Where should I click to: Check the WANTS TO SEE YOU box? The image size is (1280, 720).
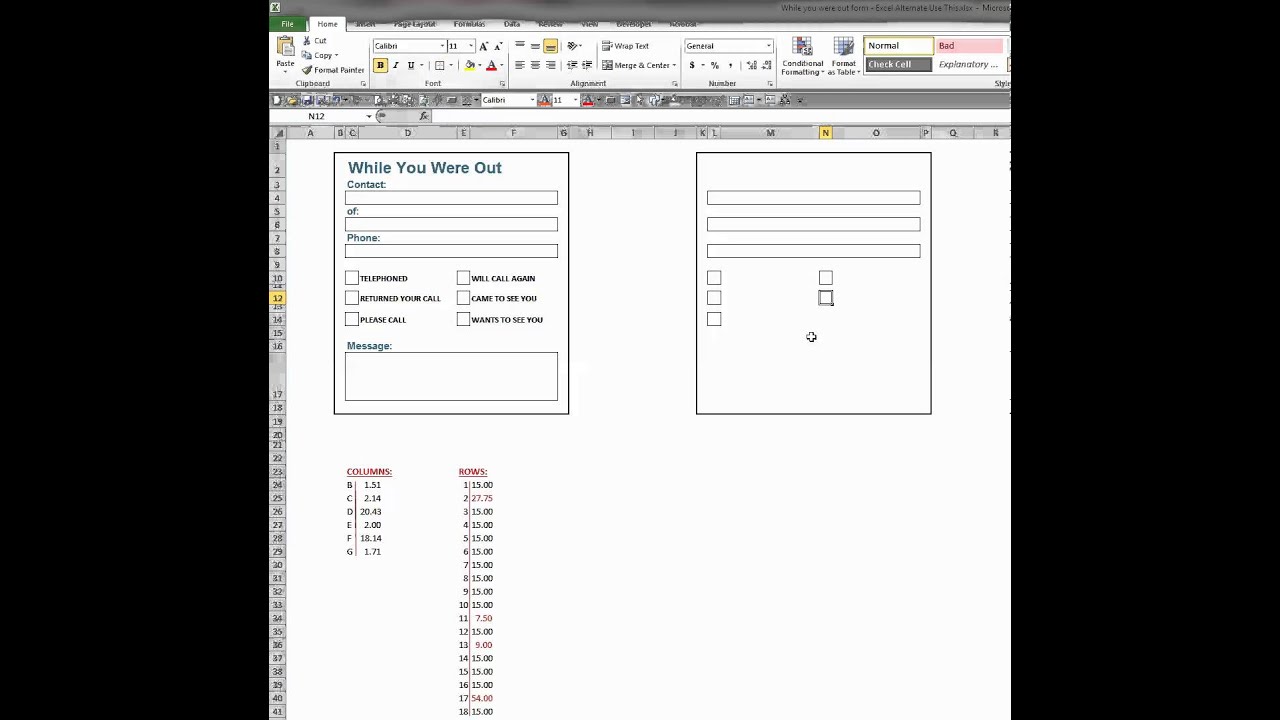click(463, 319)
